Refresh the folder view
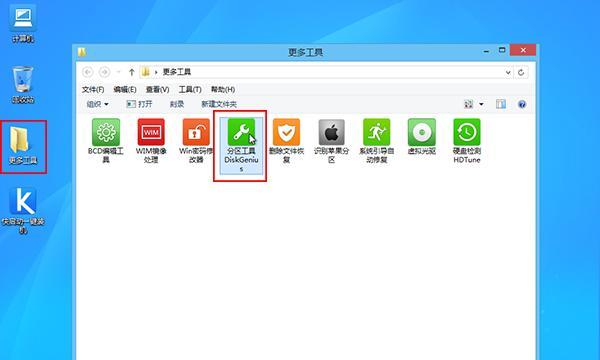 (521, 72)
